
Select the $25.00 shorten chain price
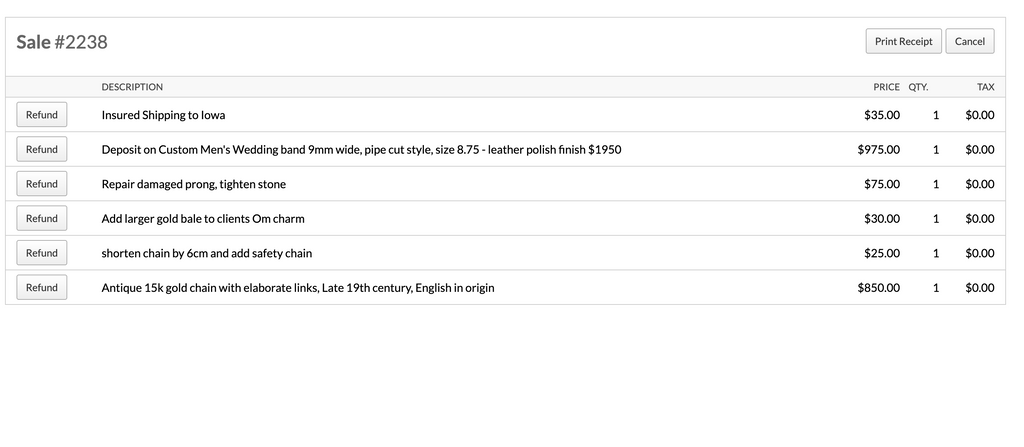pos(882,253)
